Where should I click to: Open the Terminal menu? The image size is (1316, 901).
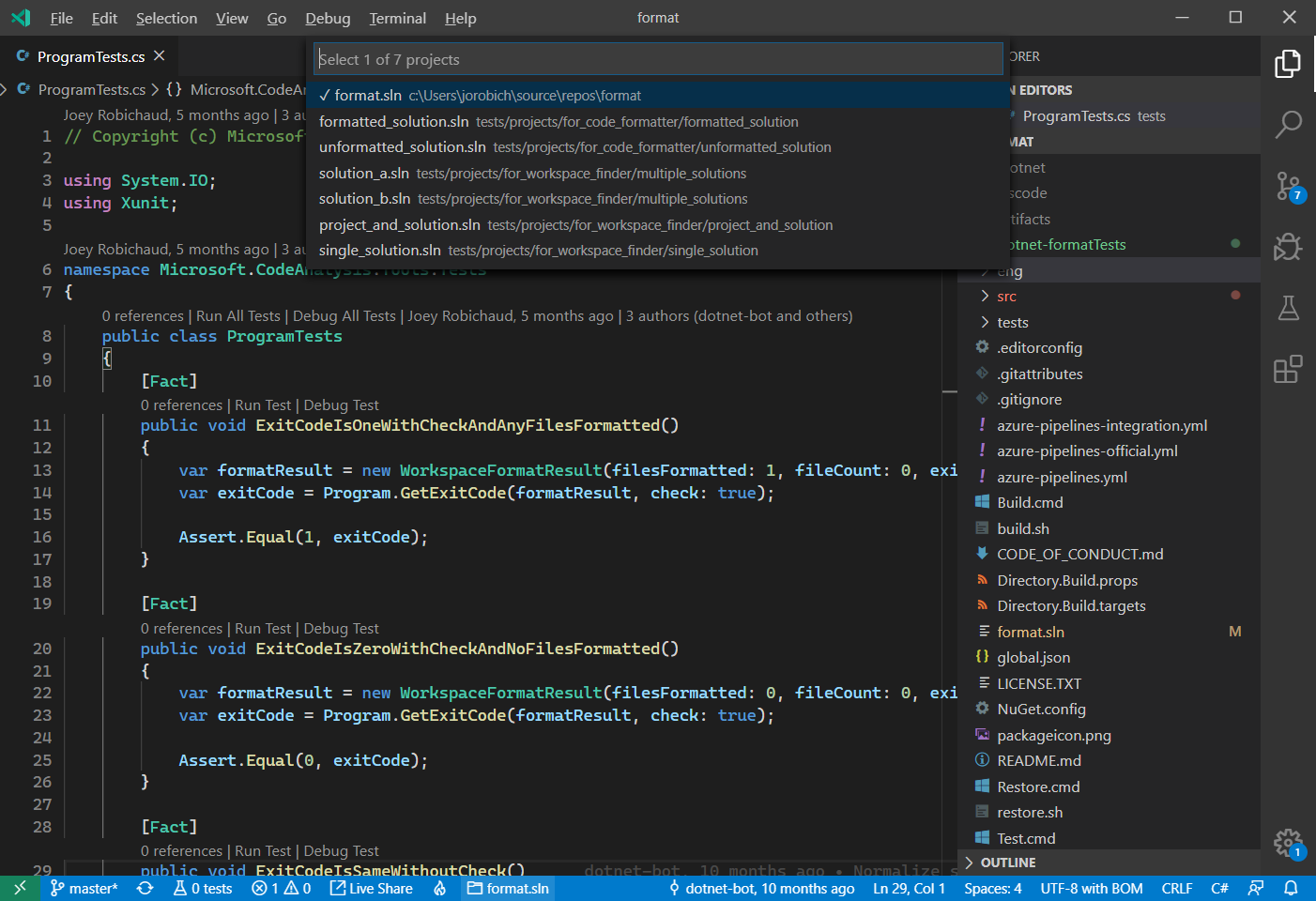click(x=397, y=18)
